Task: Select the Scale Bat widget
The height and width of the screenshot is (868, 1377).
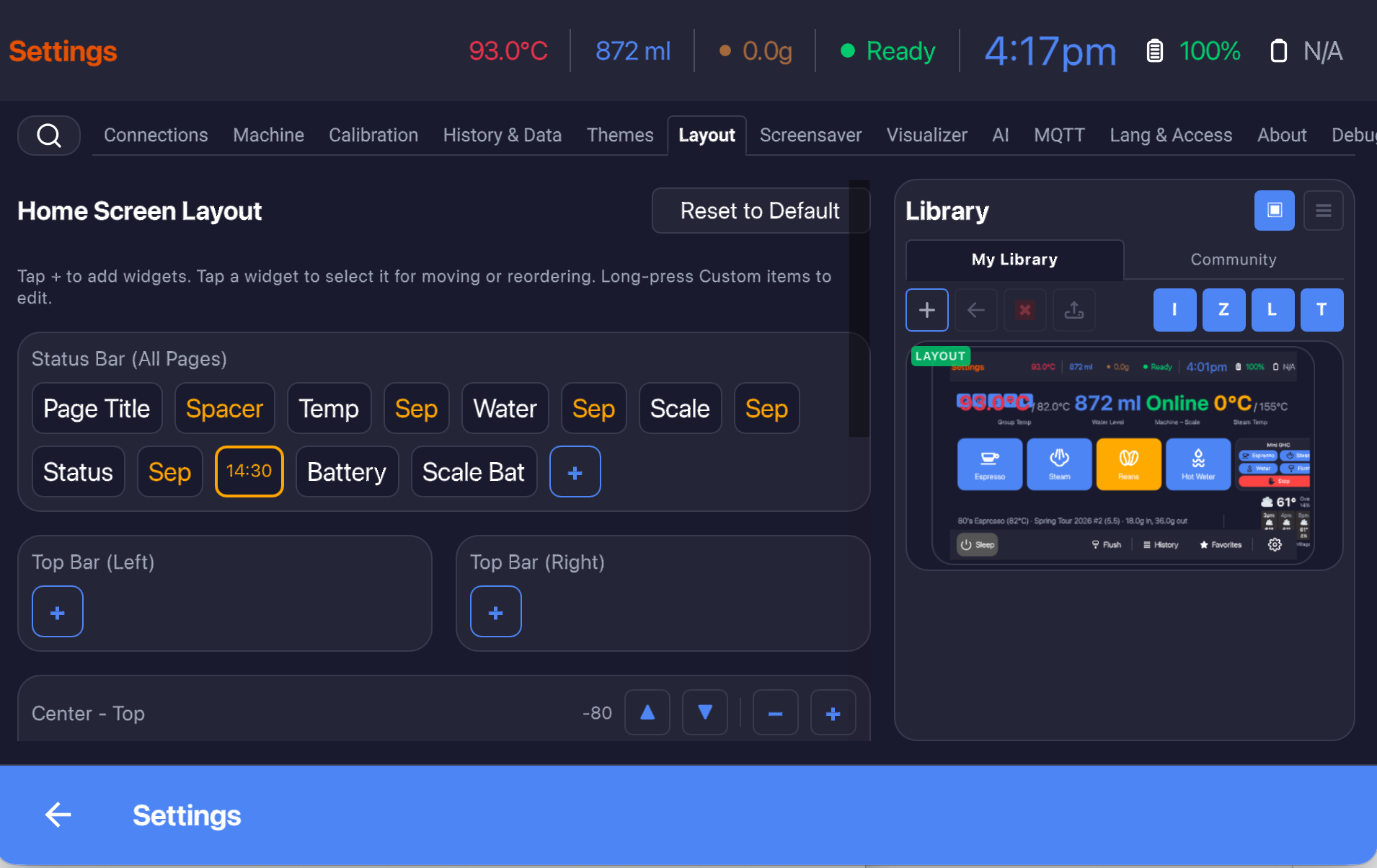Action: click(474, 472)
